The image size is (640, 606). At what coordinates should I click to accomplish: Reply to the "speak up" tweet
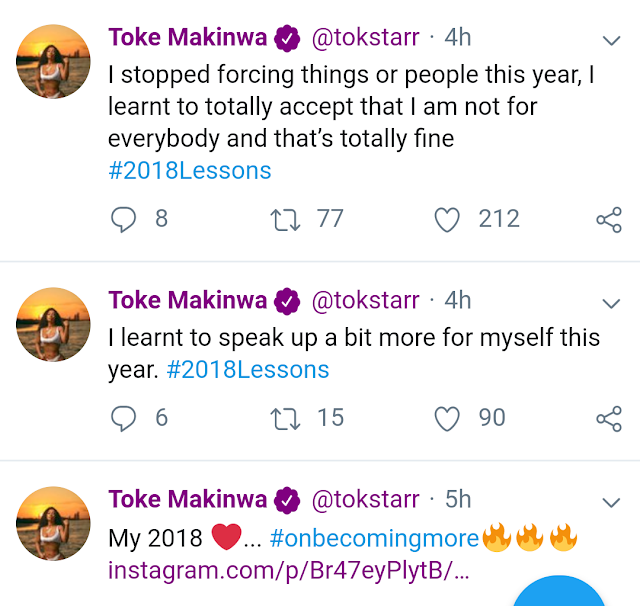point(122,418)
